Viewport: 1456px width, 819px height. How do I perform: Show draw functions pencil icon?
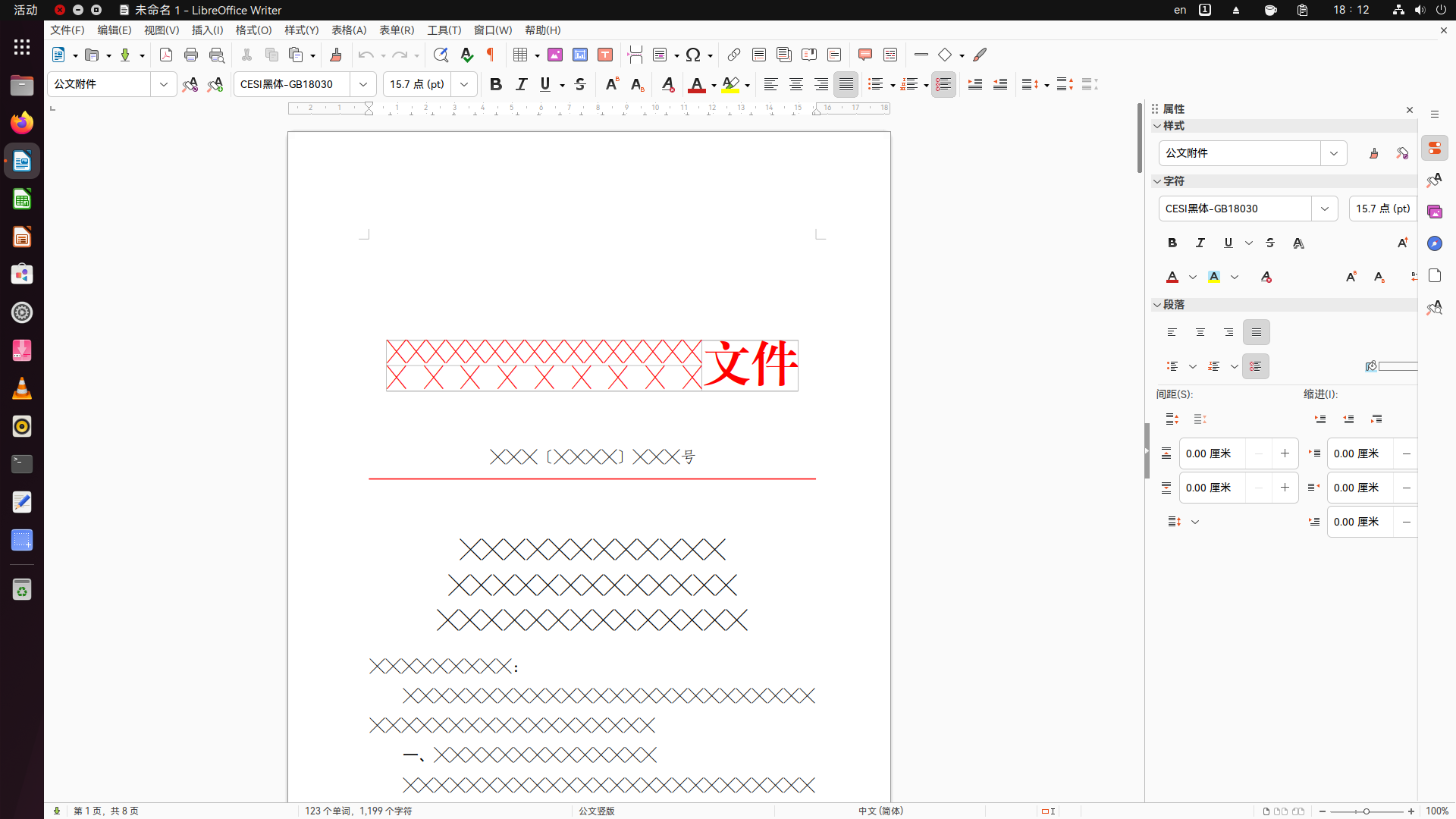pos(980,55)
